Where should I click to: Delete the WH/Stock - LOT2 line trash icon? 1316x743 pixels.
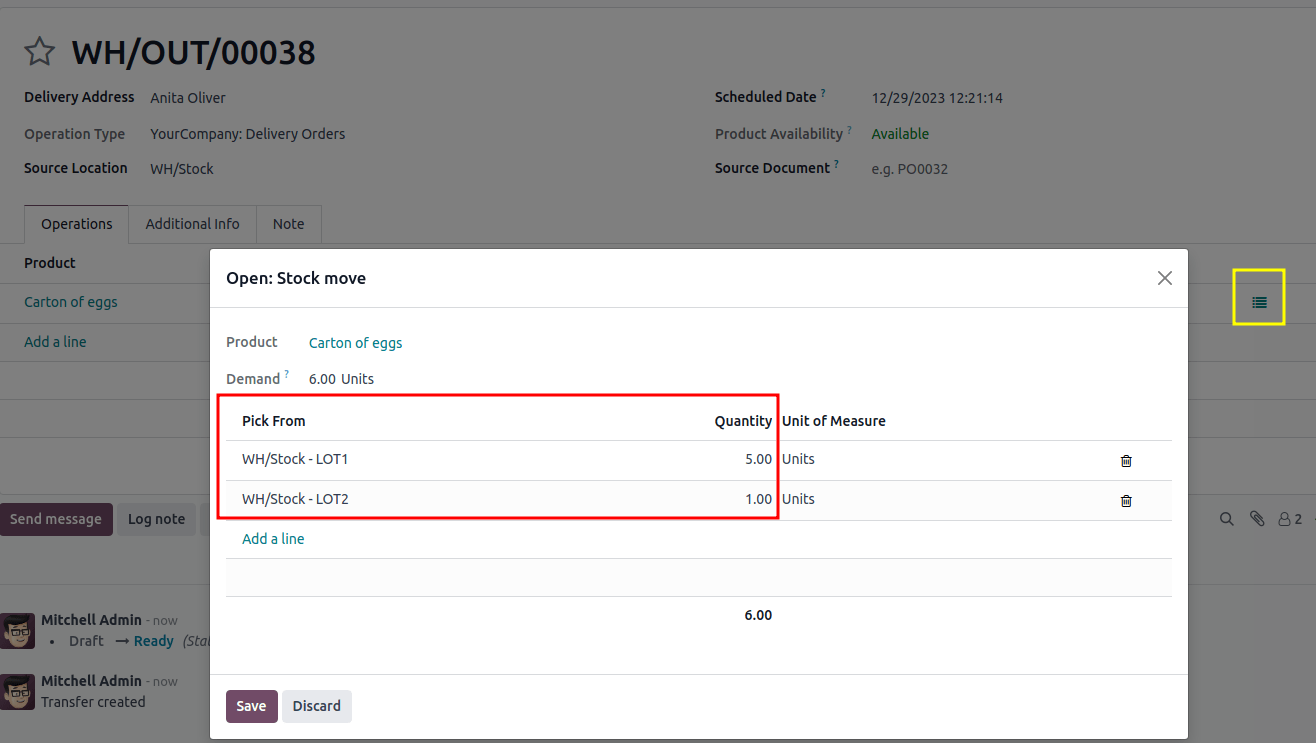tap(1126, 501)
